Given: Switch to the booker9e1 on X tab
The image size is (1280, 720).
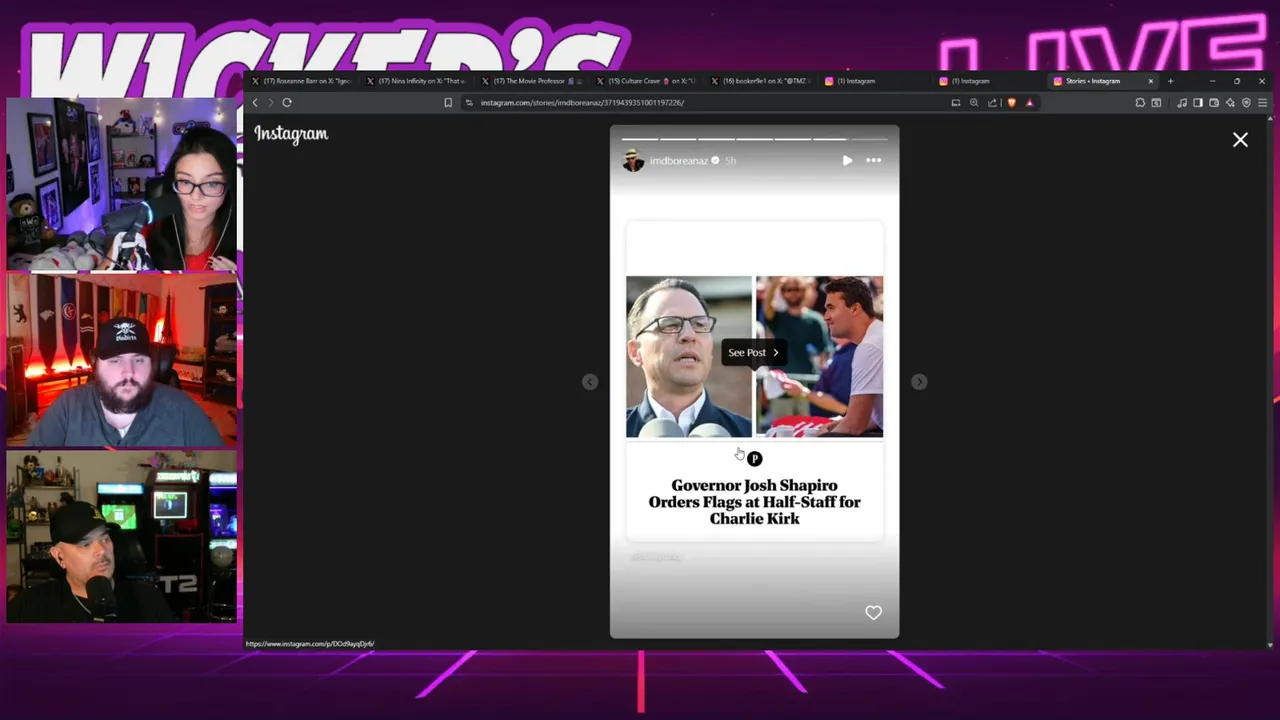Looking at the screenshot, I should [x=762, y=81].
